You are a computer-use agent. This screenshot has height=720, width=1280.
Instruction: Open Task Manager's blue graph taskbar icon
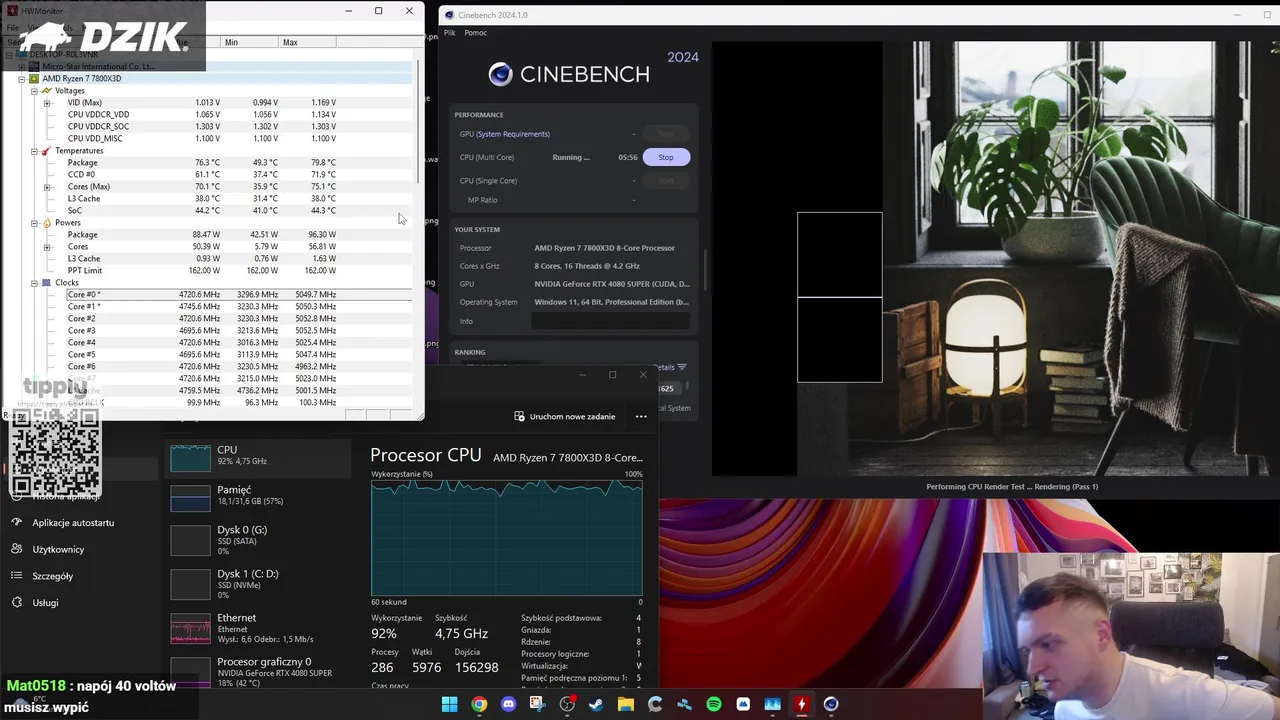tap(772, 704)
